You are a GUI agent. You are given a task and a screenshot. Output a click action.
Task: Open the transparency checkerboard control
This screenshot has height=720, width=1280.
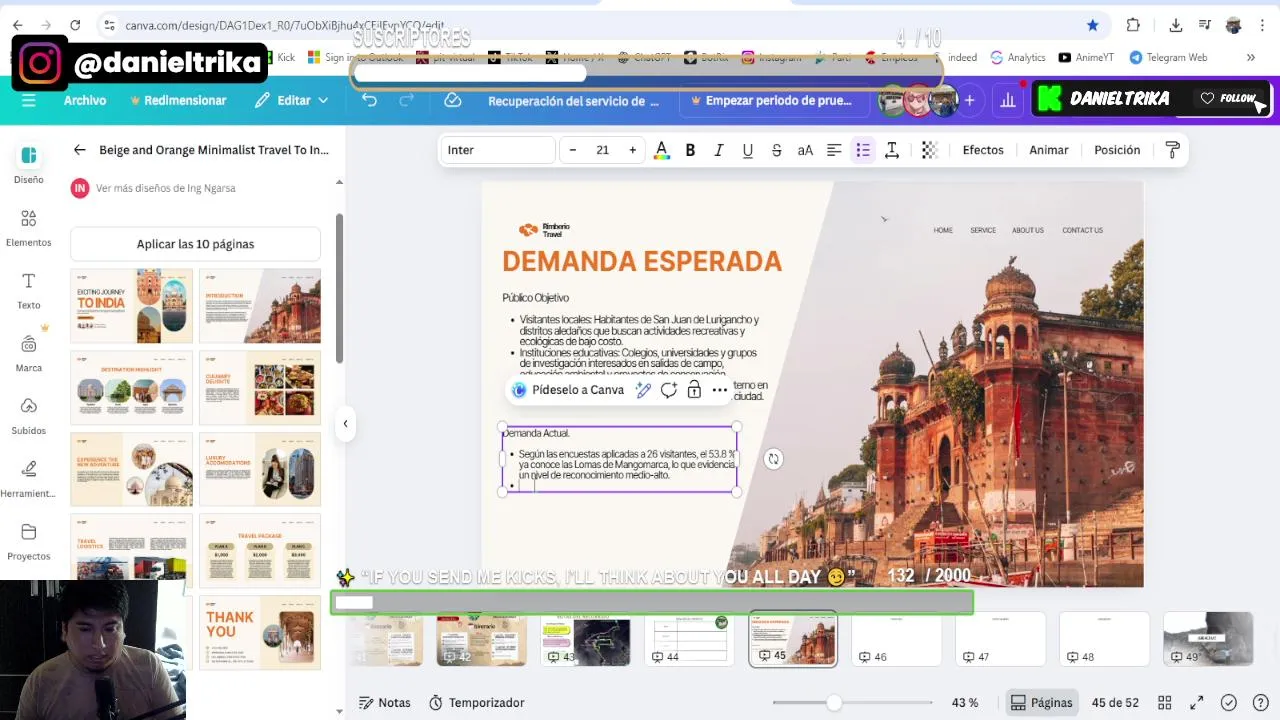pyautogui.click(x=929, y=150)
